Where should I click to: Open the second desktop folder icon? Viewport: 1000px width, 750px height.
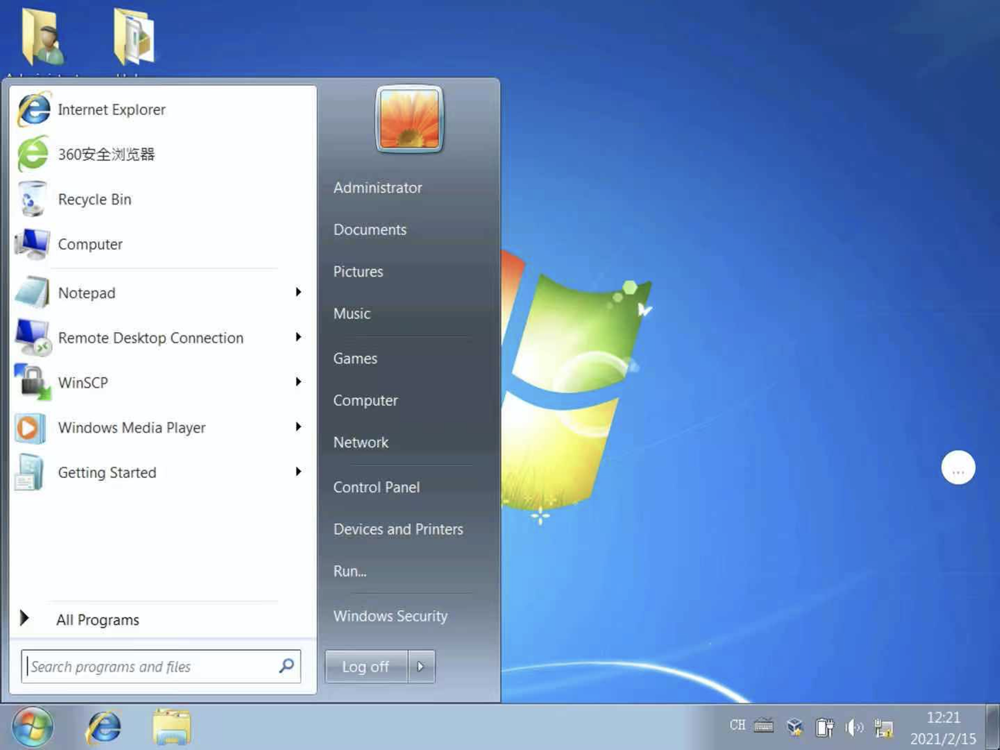coord(133,37)
